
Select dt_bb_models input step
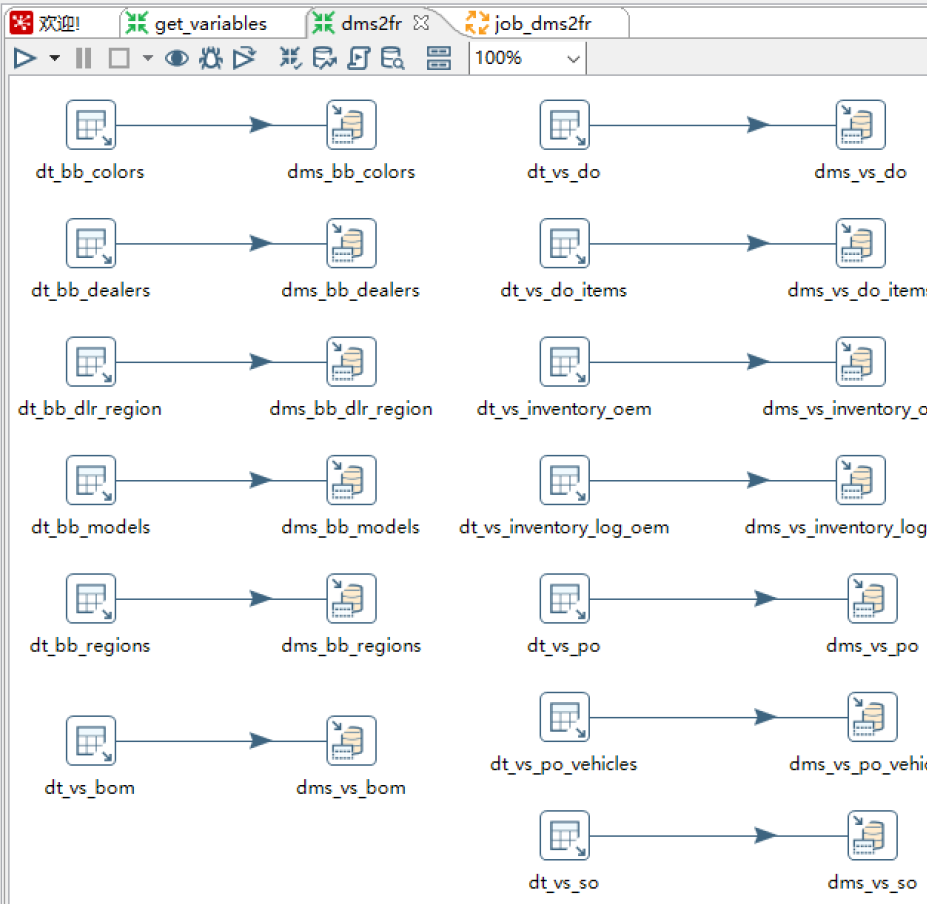coord(90,479)
